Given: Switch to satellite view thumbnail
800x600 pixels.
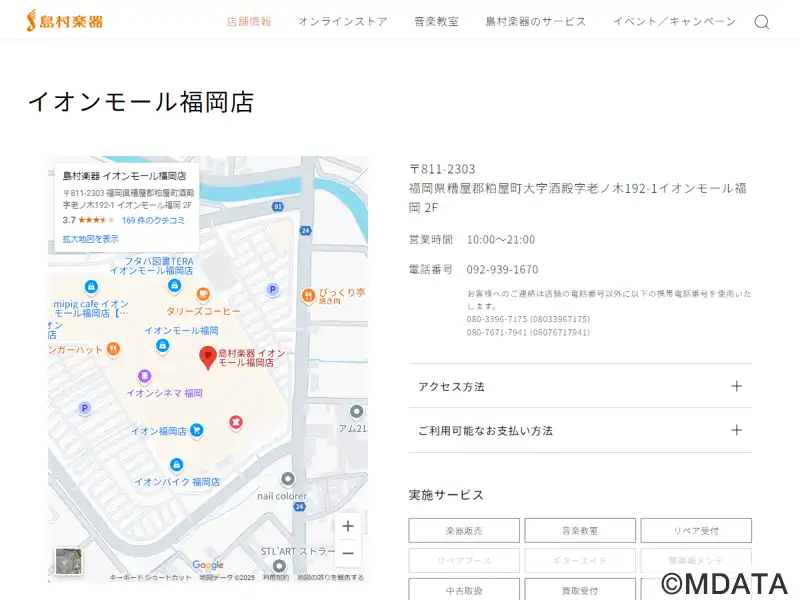Looking at the screenshot, I should point(68,561).
